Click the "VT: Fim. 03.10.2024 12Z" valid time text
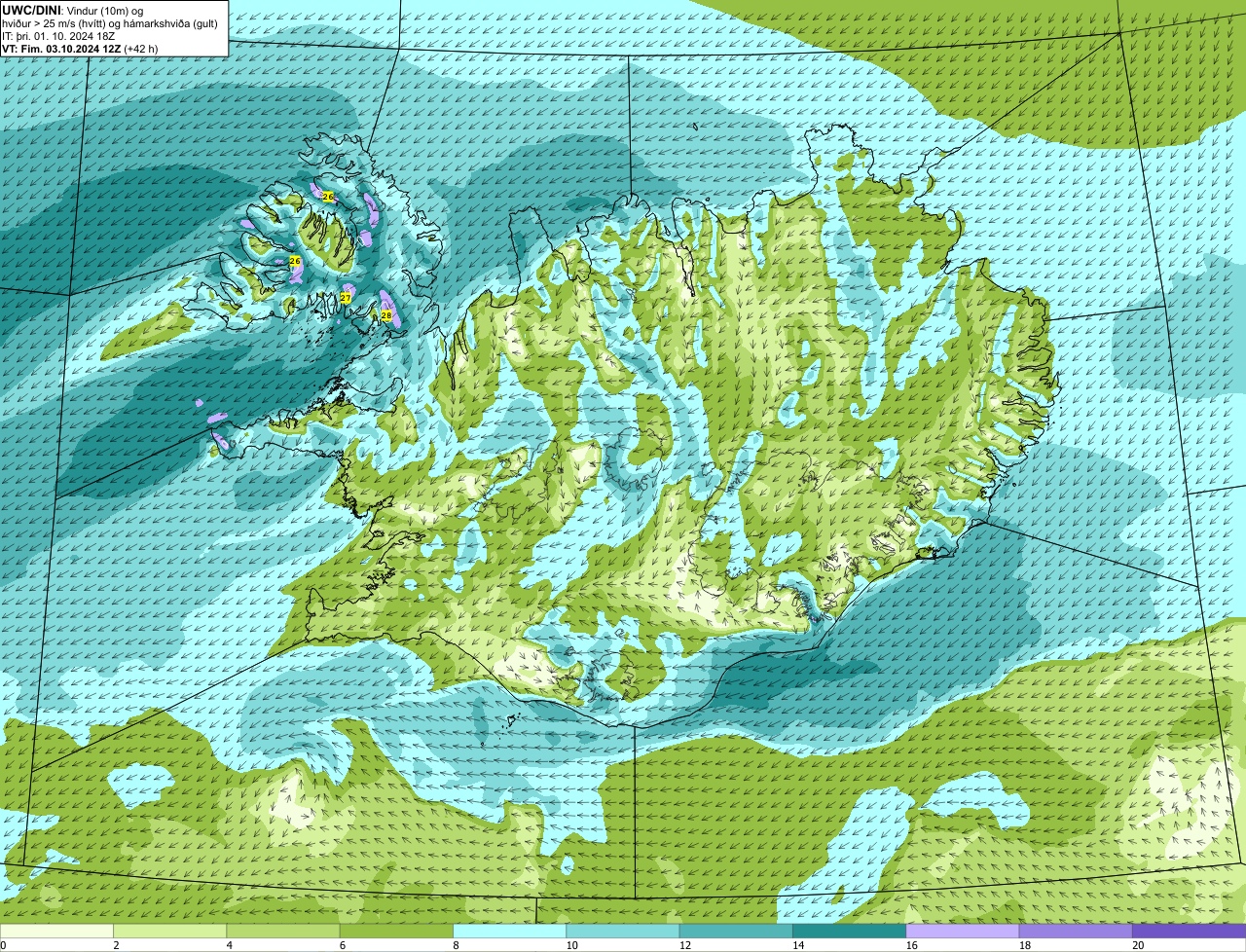 tap(61, 49)
